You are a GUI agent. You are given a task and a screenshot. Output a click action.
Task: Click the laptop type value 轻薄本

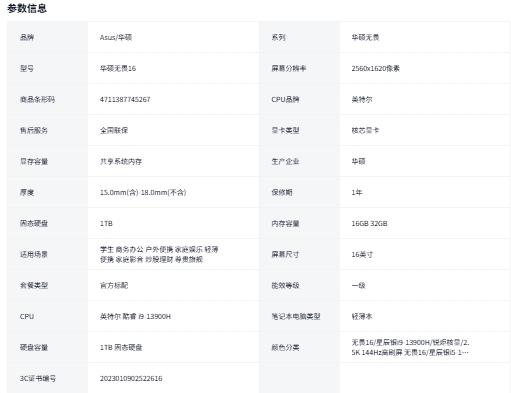(x=362, y=316)
